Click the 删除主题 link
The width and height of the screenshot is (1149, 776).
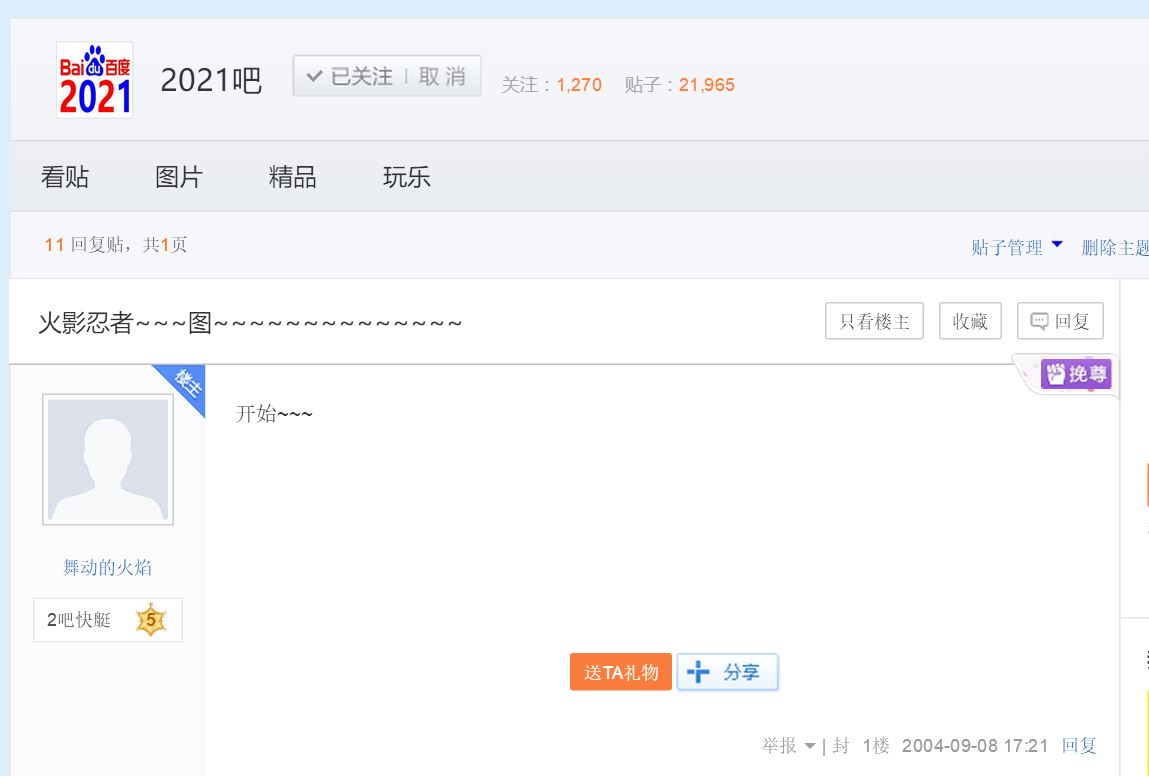point(1117,246)
